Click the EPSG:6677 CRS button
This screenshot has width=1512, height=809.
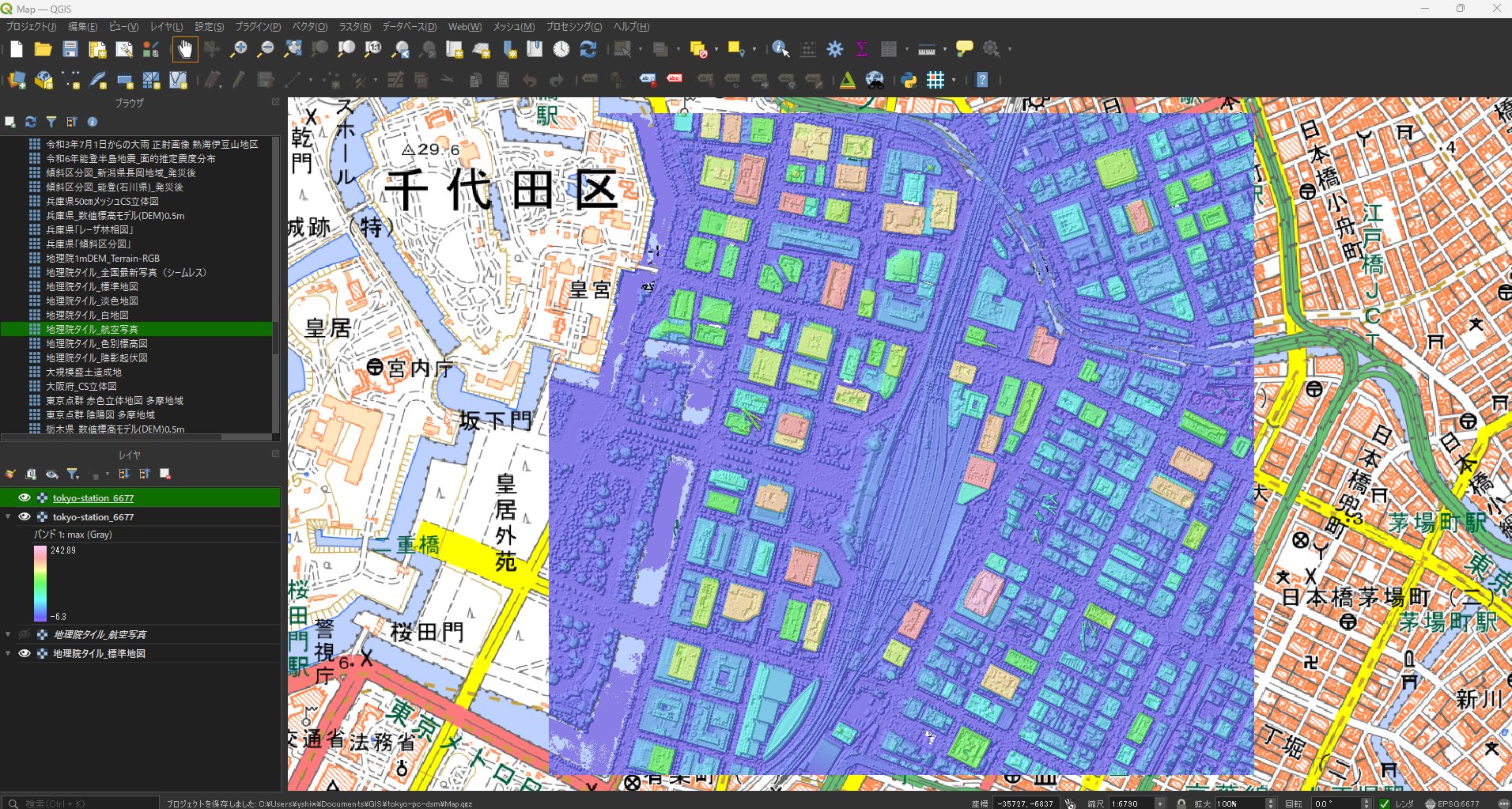(x=1452, y=803)
